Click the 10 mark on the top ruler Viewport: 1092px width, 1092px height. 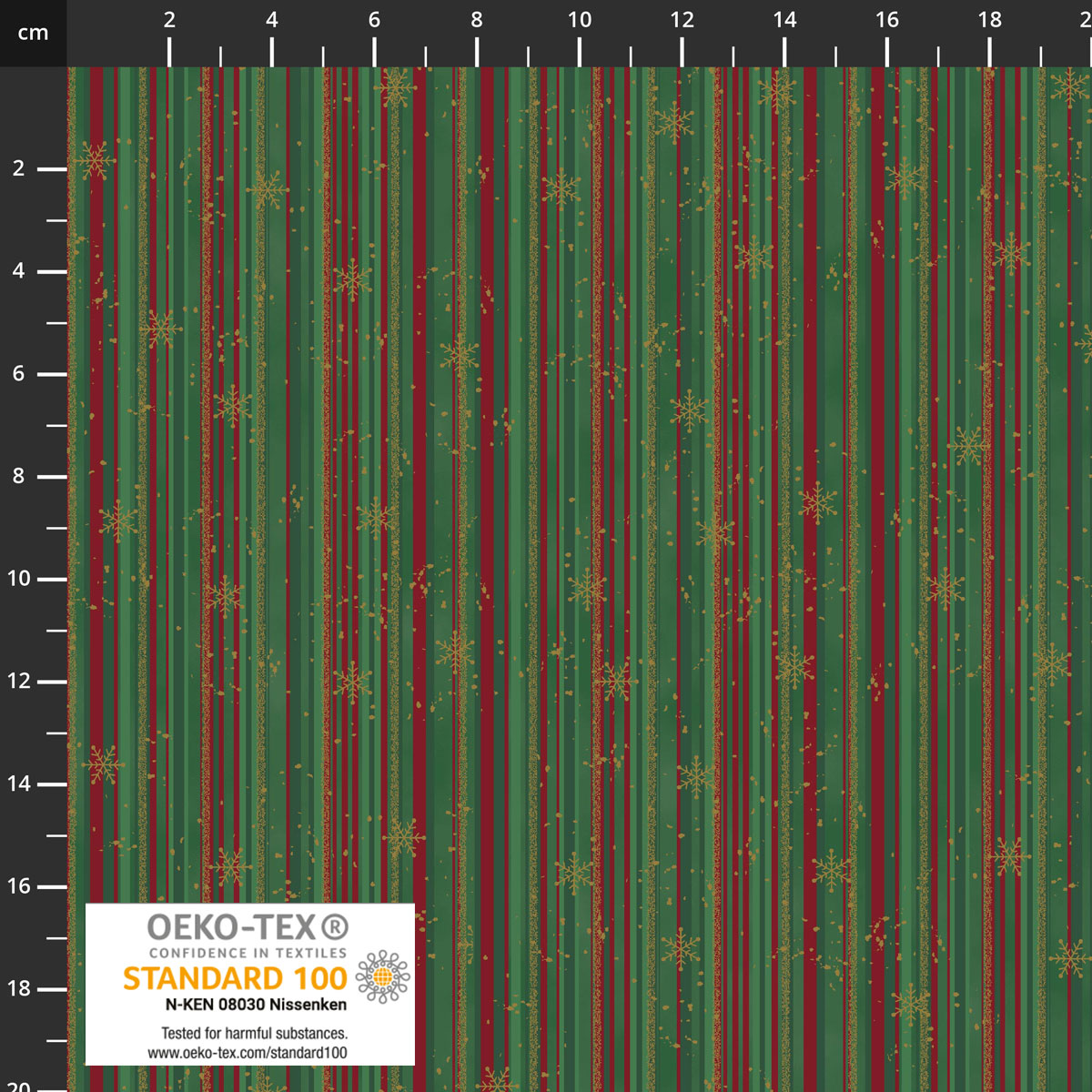click(x=580, y=20)
